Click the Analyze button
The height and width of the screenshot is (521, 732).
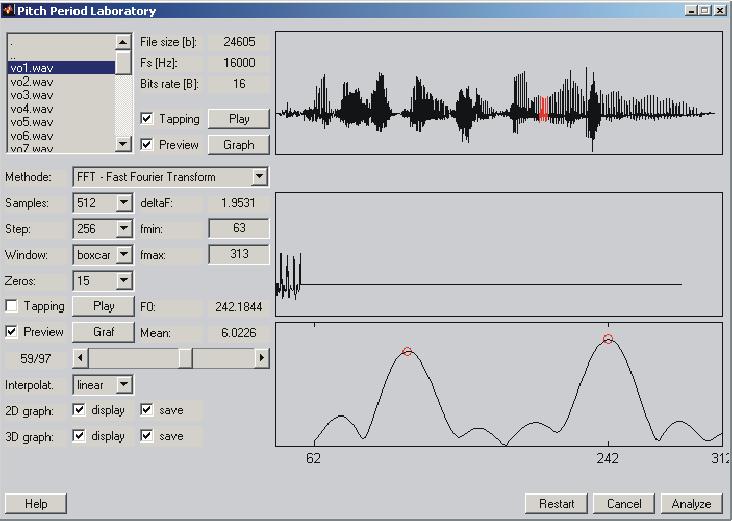[691, 504]
